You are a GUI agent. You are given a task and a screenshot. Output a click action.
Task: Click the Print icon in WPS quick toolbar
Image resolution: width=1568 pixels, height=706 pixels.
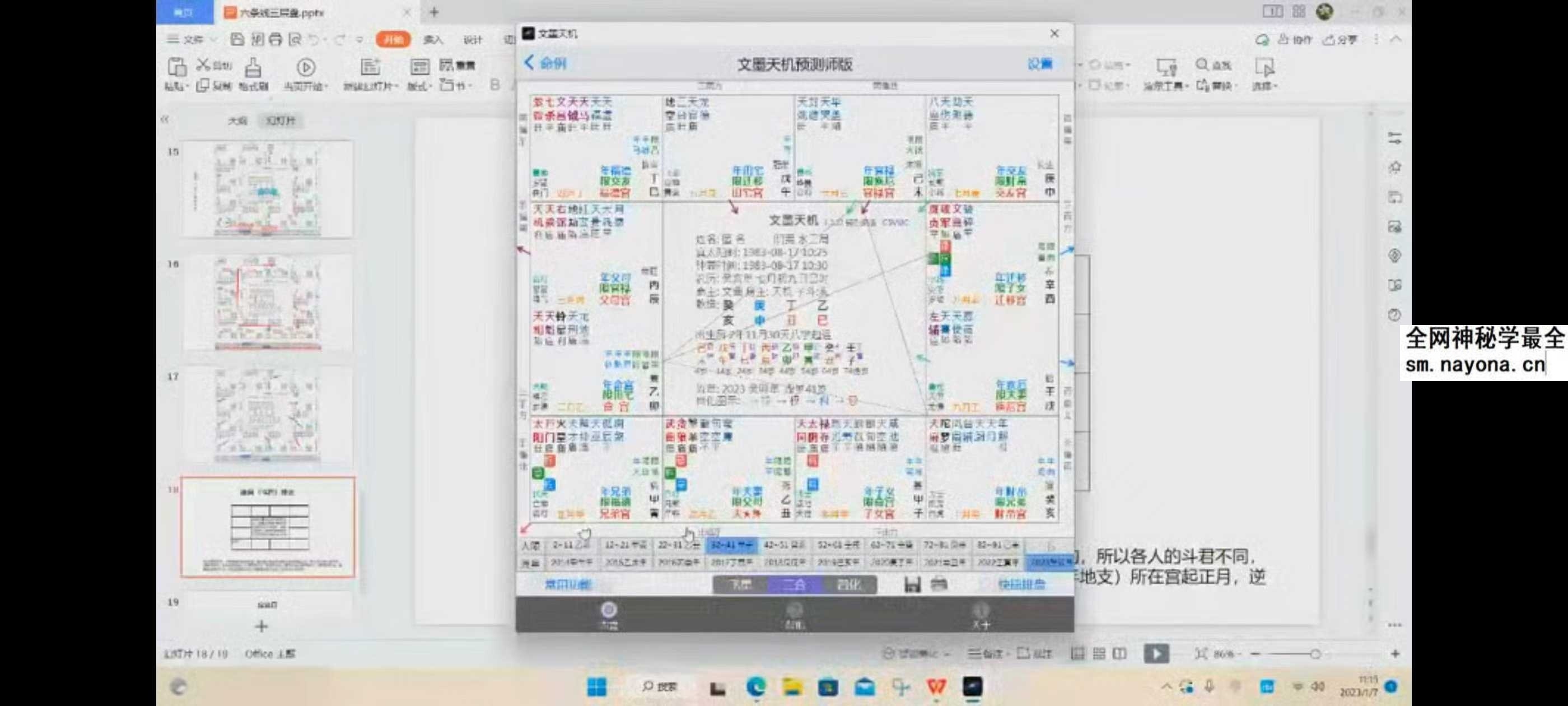276,40
